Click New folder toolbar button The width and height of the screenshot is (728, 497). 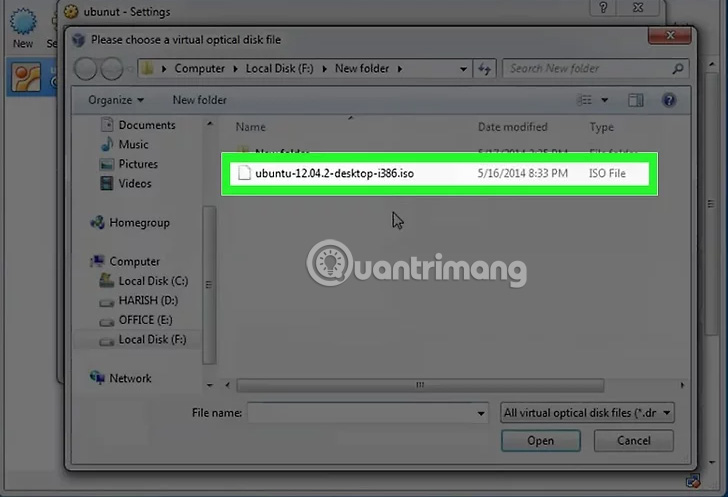click(200, 100)
